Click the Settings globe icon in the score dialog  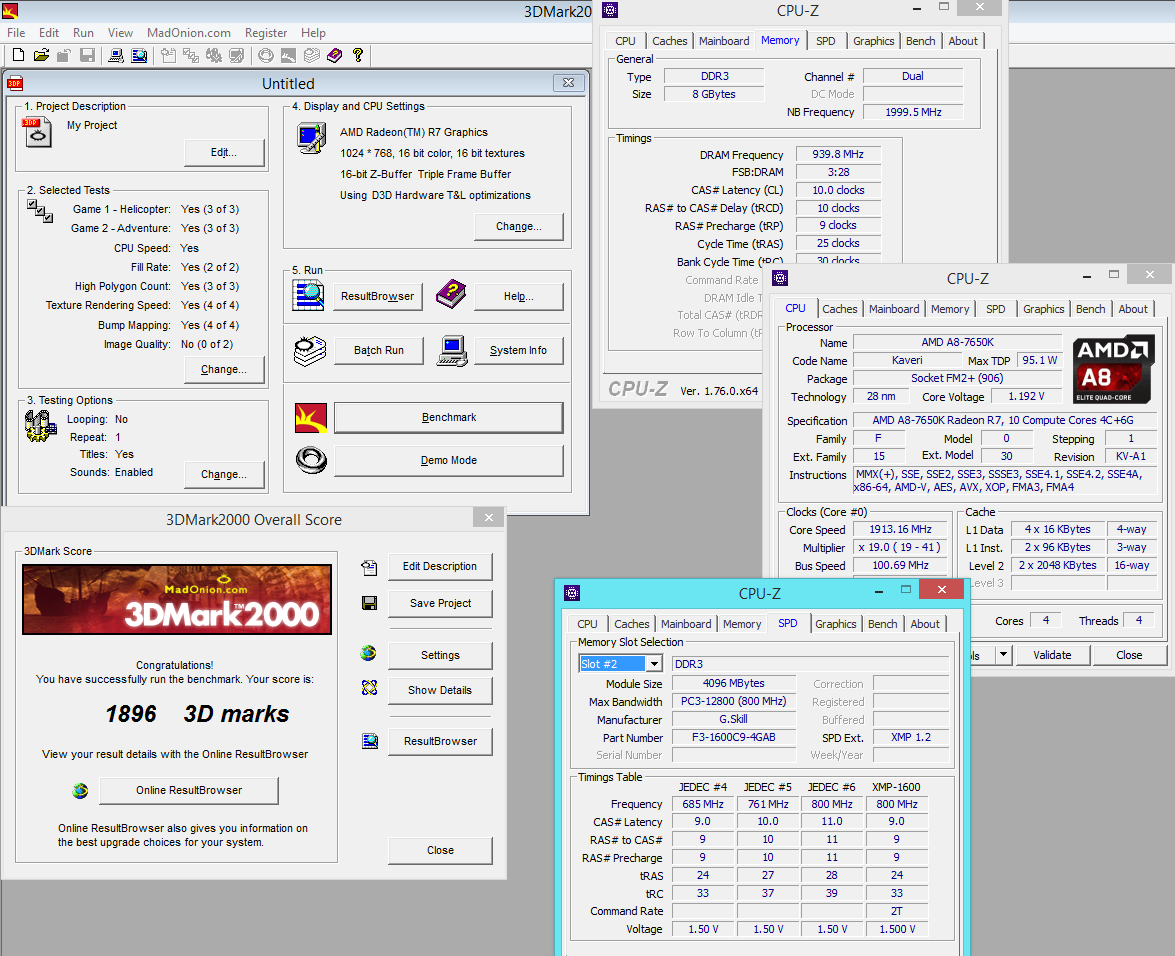pos(368,653)
